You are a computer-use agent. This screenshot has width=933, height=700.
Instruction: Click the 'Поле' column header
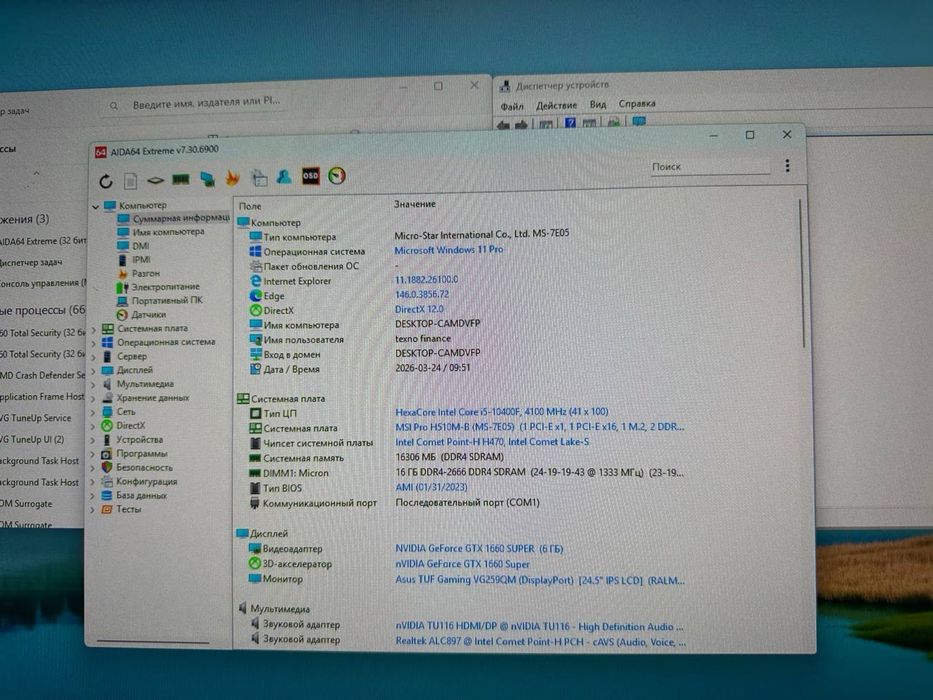250,206
